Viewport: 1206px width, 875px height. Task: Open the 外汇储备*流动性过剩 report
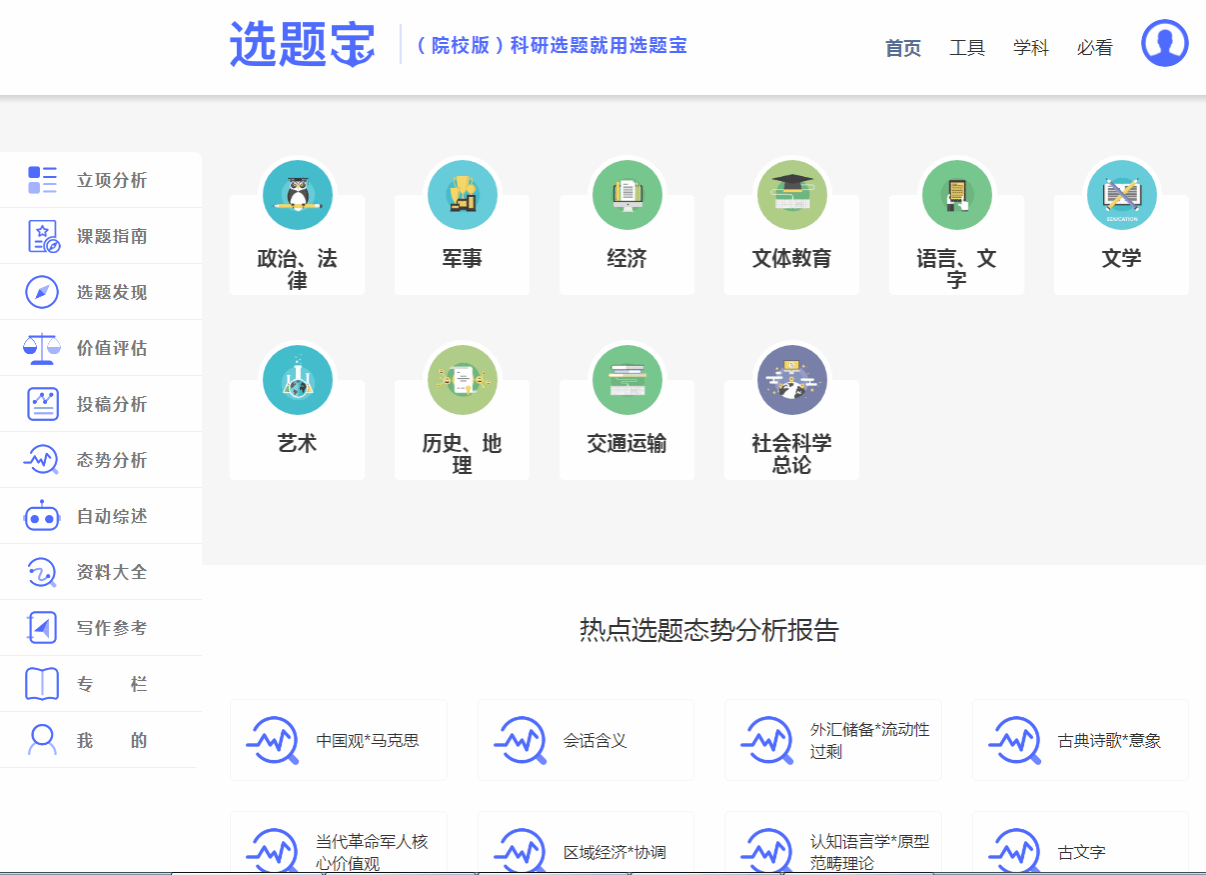833,741
